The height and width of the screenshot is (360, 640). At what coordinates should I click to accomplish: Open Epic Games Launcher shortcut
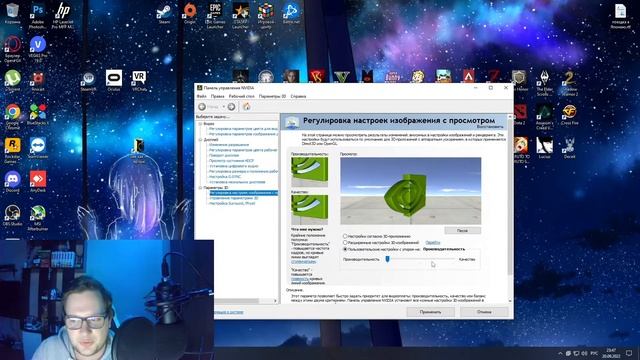215,16
